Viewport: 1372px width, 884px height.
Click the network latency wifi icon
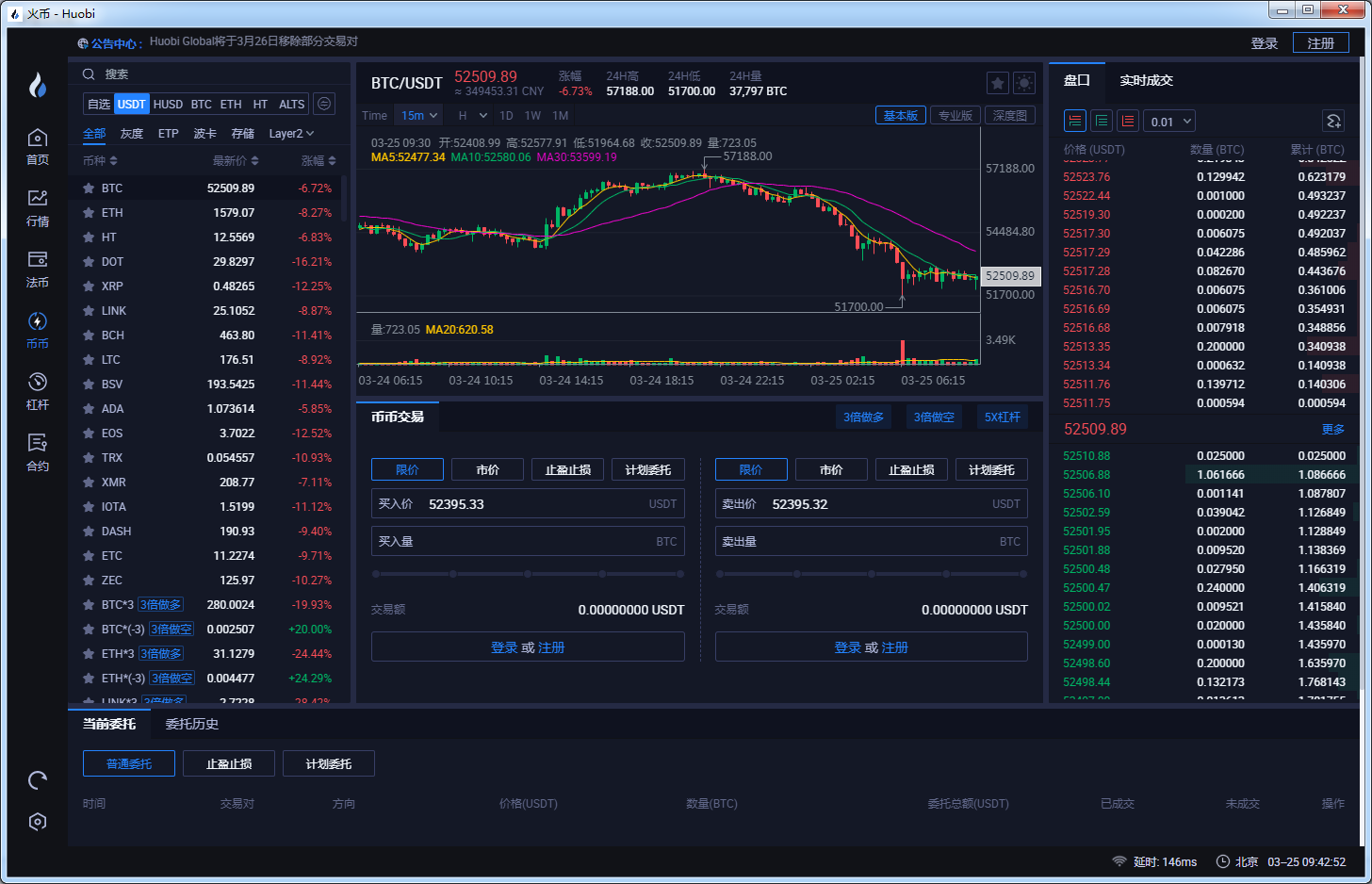(1119, 861)
